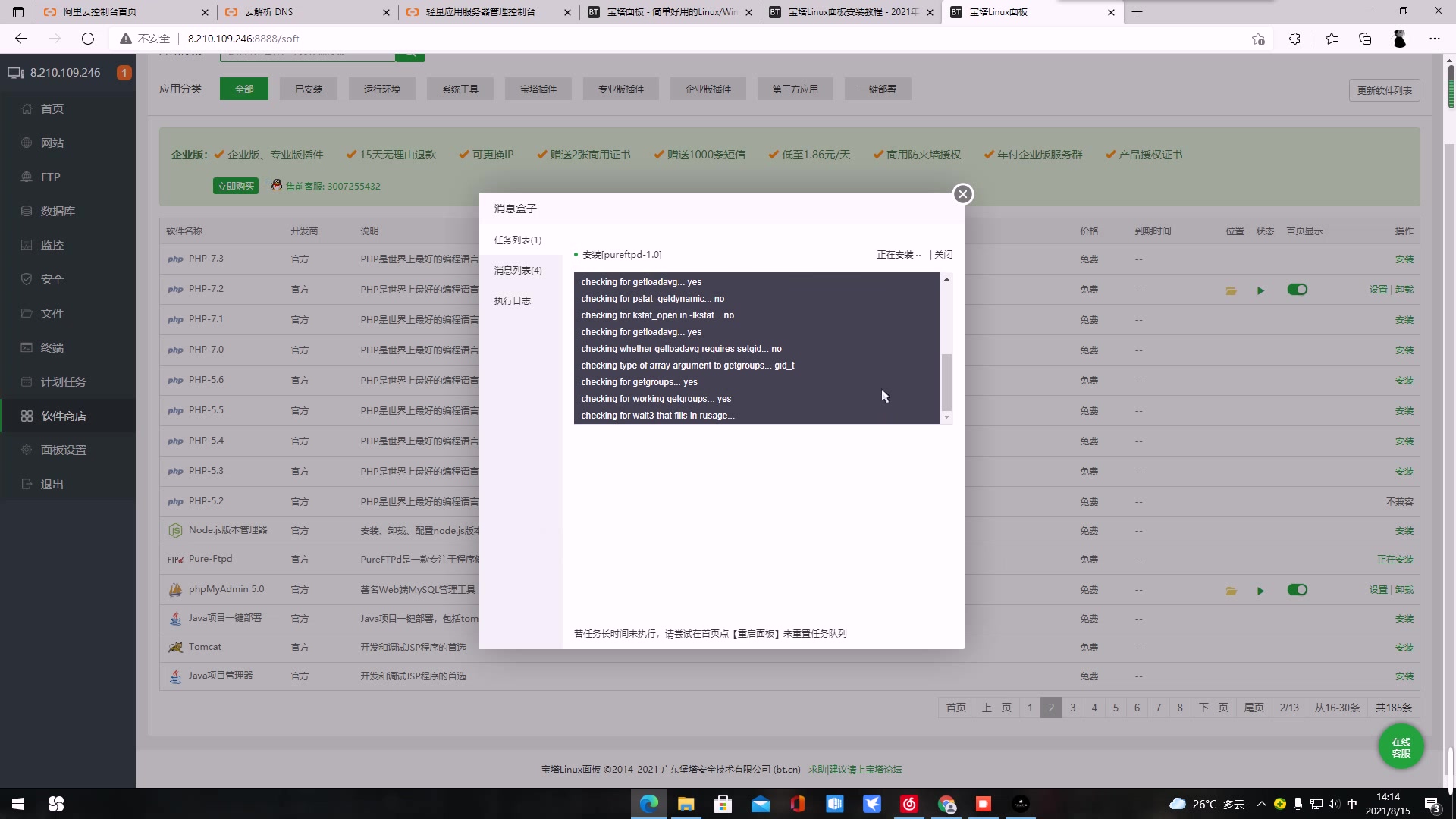Viewport: 1456px width, 819px height.
Task: Open the browser extensions icon
Action: tap(1294, 39)
